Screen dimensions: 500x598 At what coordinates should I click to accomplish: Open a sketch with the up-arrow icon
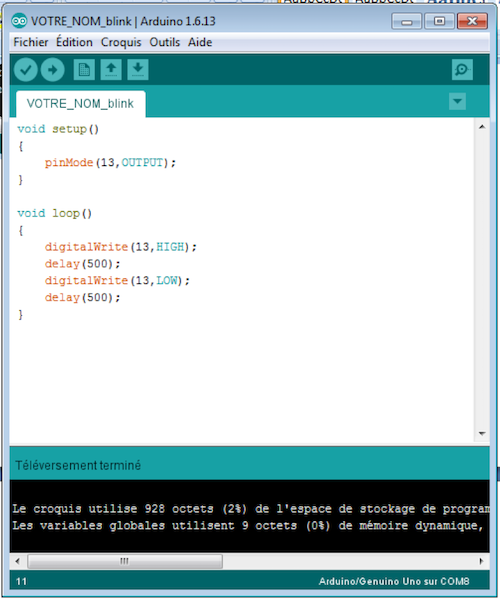point(111,70)
